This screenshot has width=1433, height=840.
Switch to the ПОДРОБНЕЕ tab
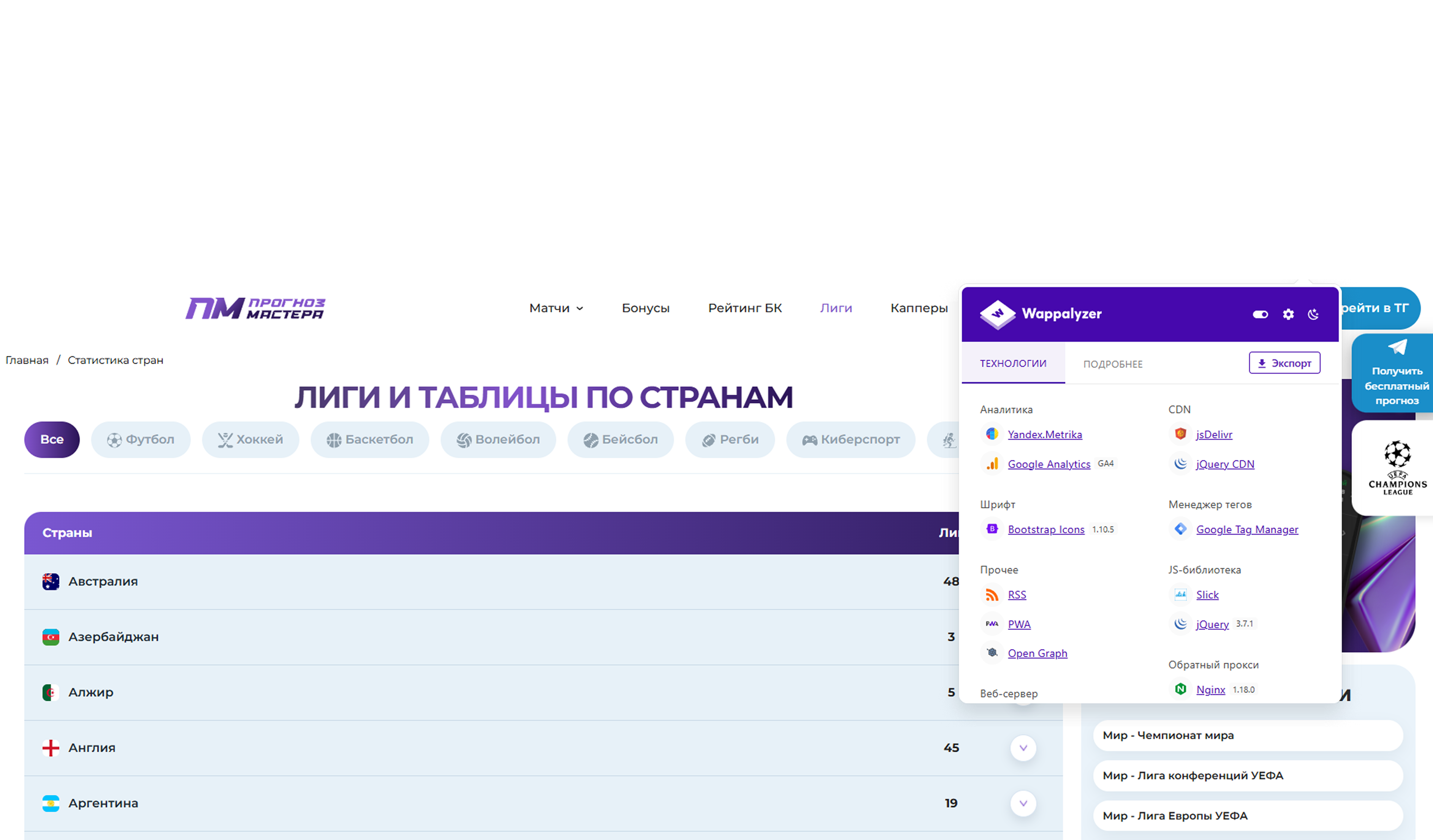1112,364
